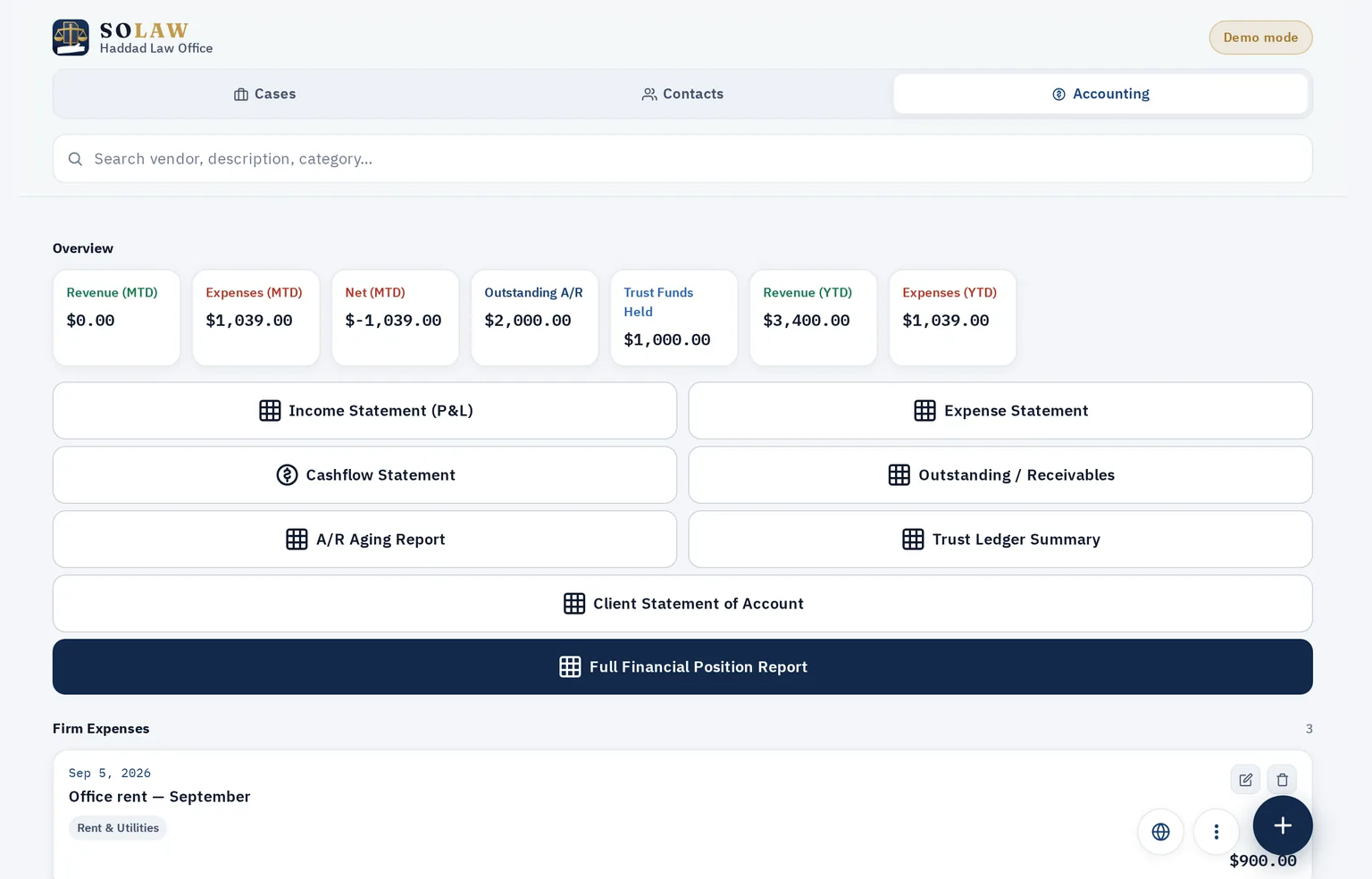
Task: Click the people icon on Contacts tab
Action: (649, 95)
